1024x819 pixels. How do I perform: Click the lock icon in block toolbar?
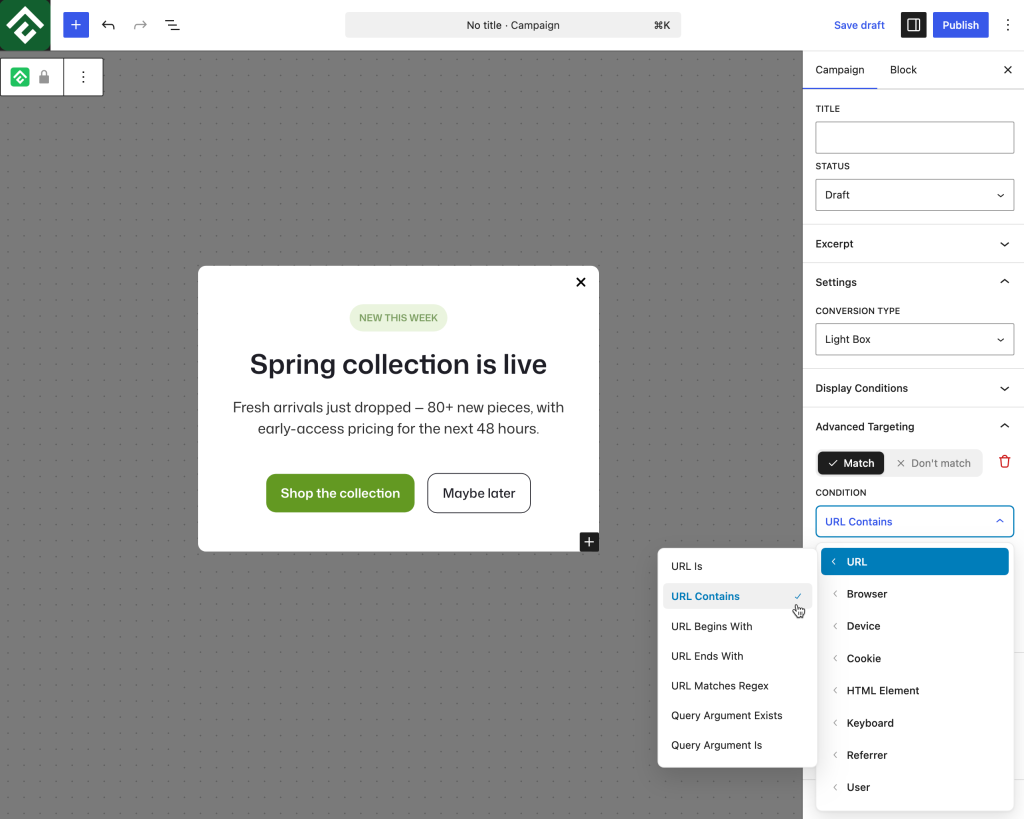point(44,77)
